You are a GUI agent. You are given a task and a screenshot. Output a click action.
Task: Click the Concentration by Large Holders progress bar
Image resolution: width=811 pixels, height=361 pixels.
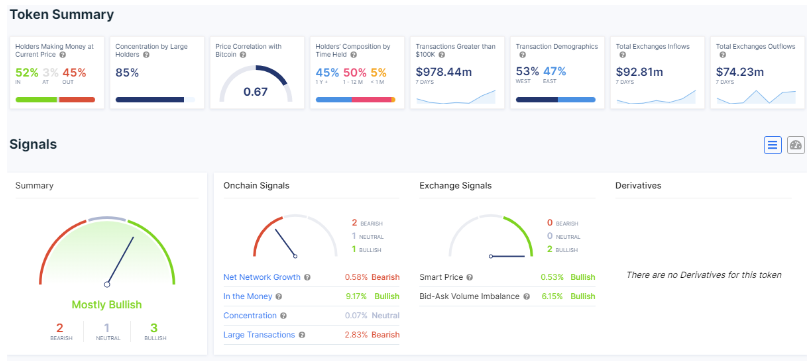tap(155, 99)
